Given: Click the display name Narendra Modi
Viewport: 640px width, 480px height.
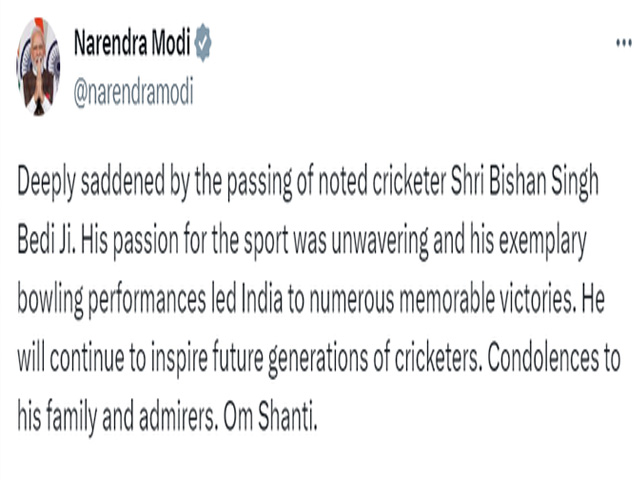Looking at the screenshot, I should point(132,43).
